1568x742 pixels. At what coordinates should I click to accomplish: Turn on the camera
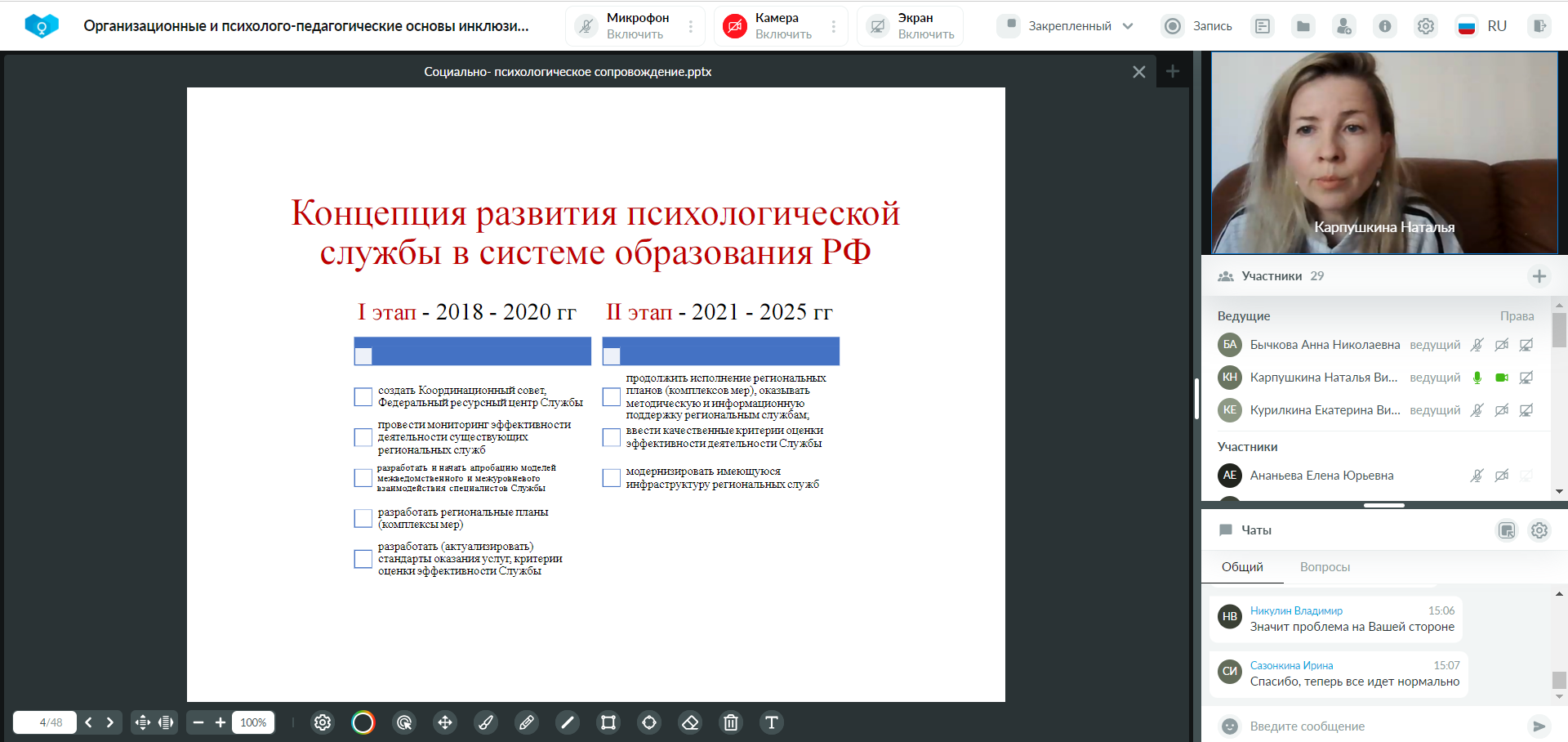click(735, 26)
